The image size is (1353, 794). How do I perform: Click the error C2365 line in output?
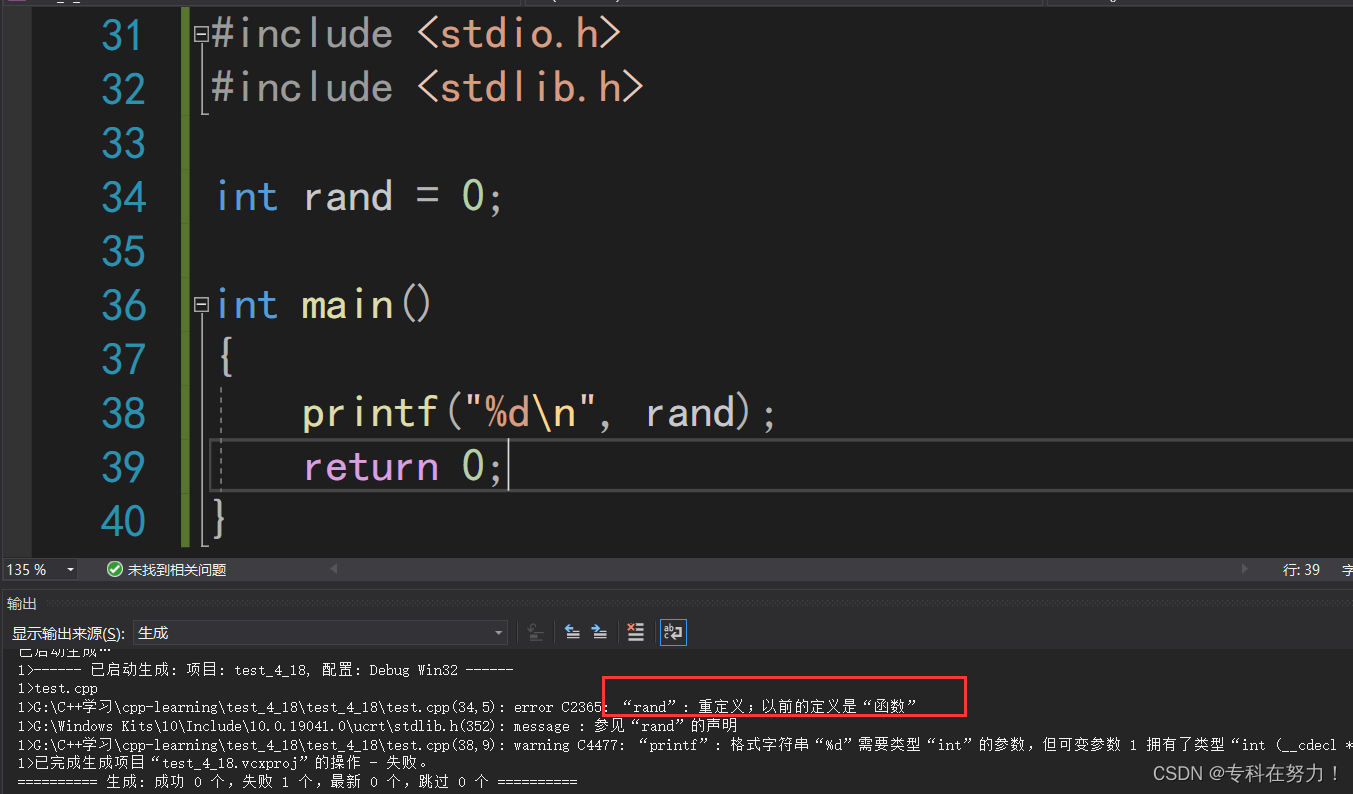tap(467, 707)
